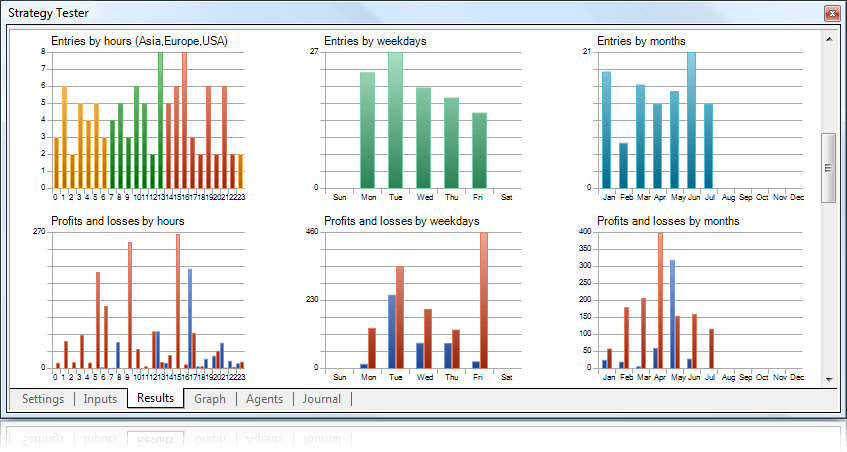847x452 pixels.
Task: Open the Agents tab
Action: point(264,399)
